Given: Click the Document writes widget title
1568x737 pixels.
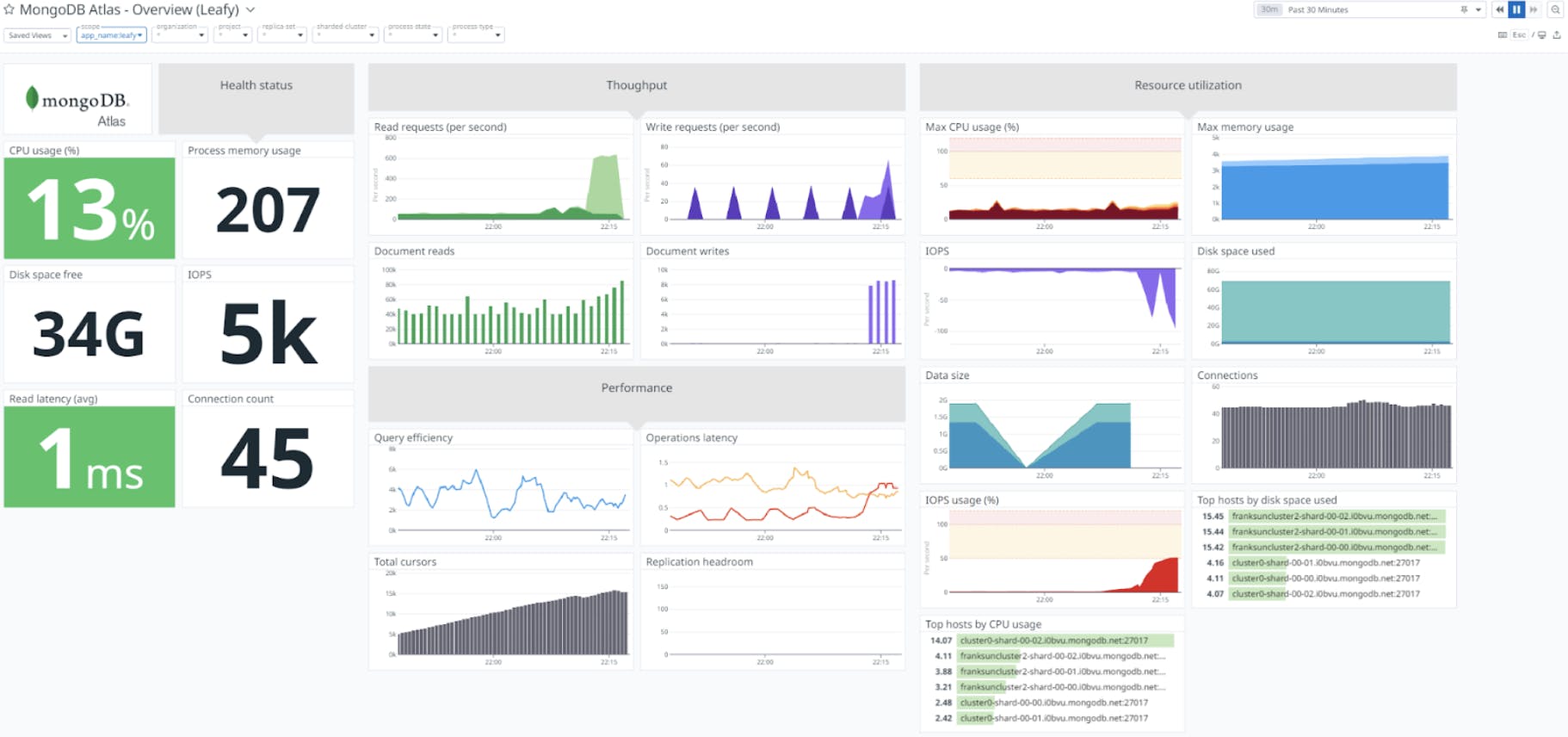Looking at the screenshot, I should pos(687,251).
